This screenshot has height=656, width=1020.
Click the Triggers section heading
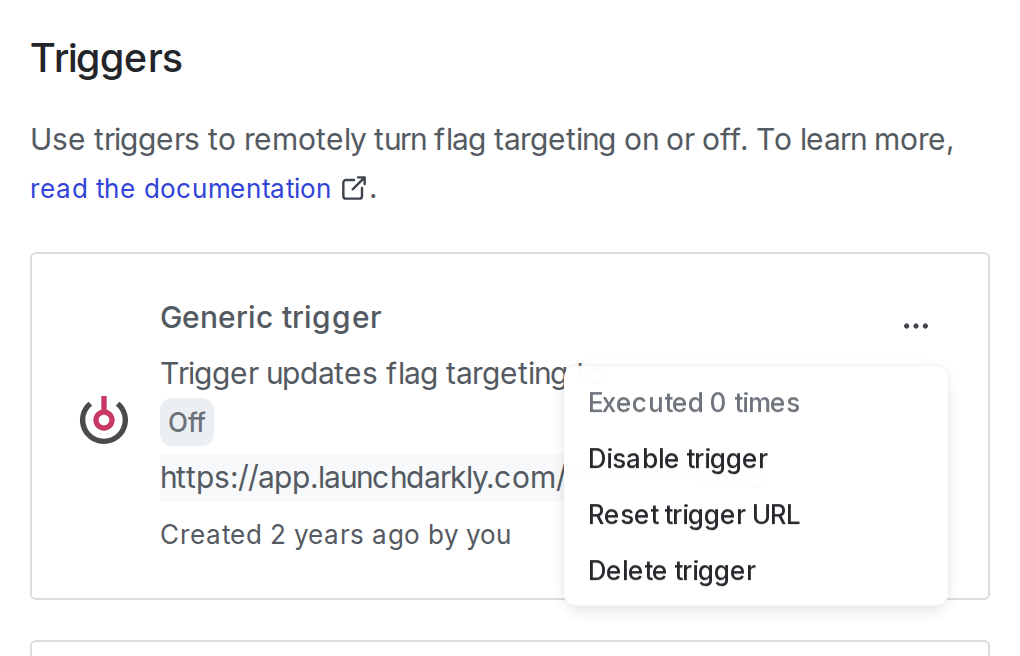click(x=107, y=59)
